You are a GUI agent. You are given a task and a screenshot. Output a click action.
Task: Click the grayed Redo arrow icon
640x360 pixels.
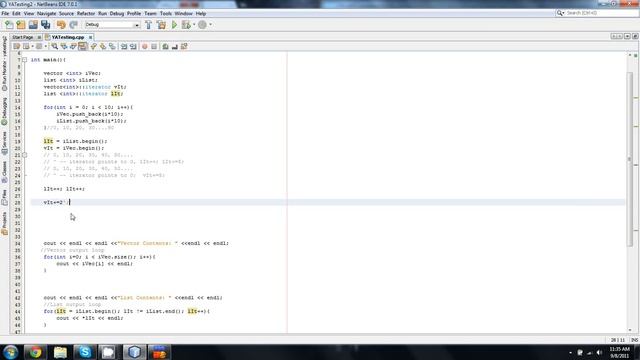73,25
